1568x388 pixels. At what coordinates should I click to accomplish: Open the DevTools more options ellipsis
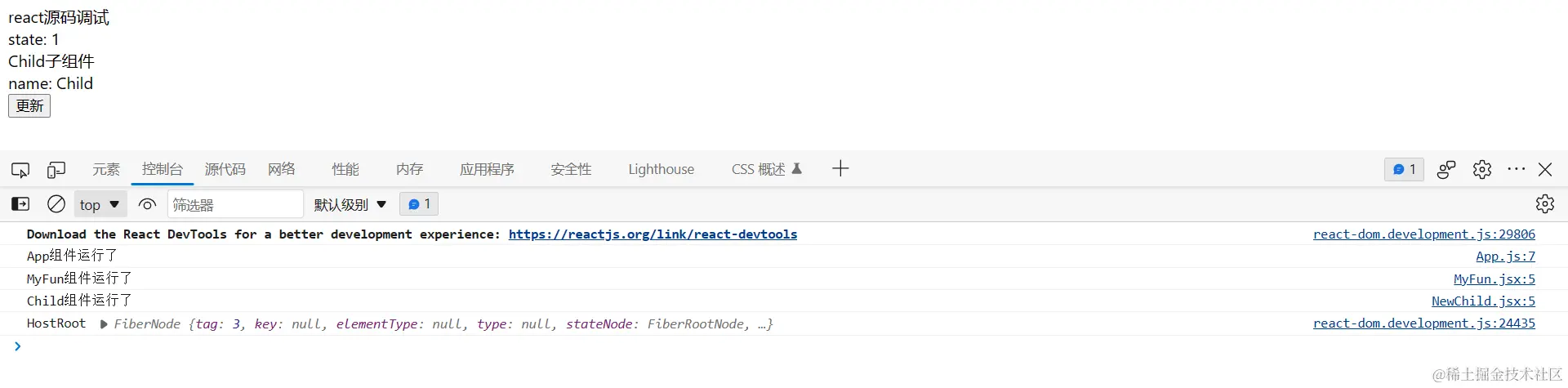(1516, 169)
